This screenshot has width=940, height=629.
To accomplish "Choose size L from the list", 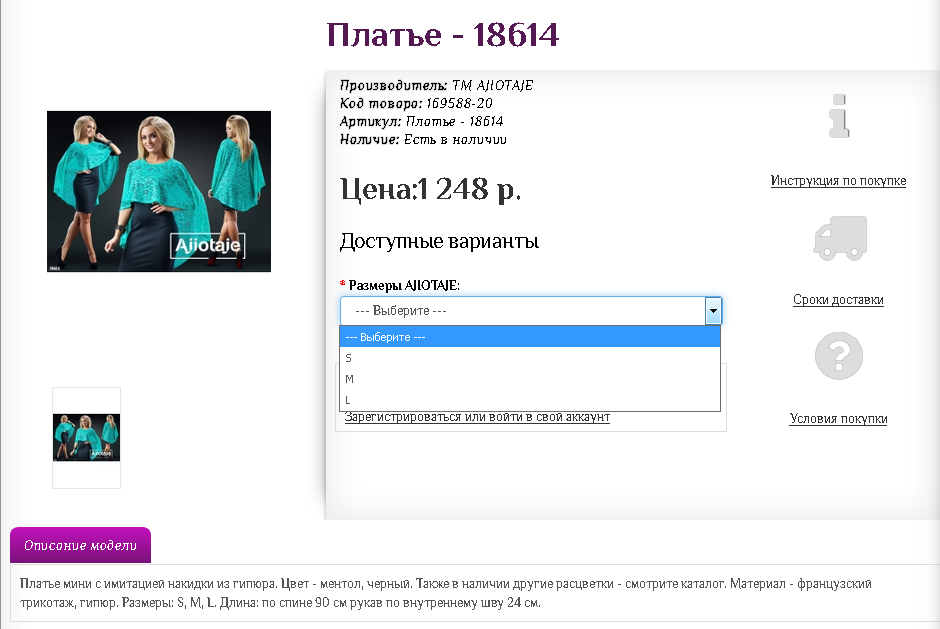I will 530,400.
